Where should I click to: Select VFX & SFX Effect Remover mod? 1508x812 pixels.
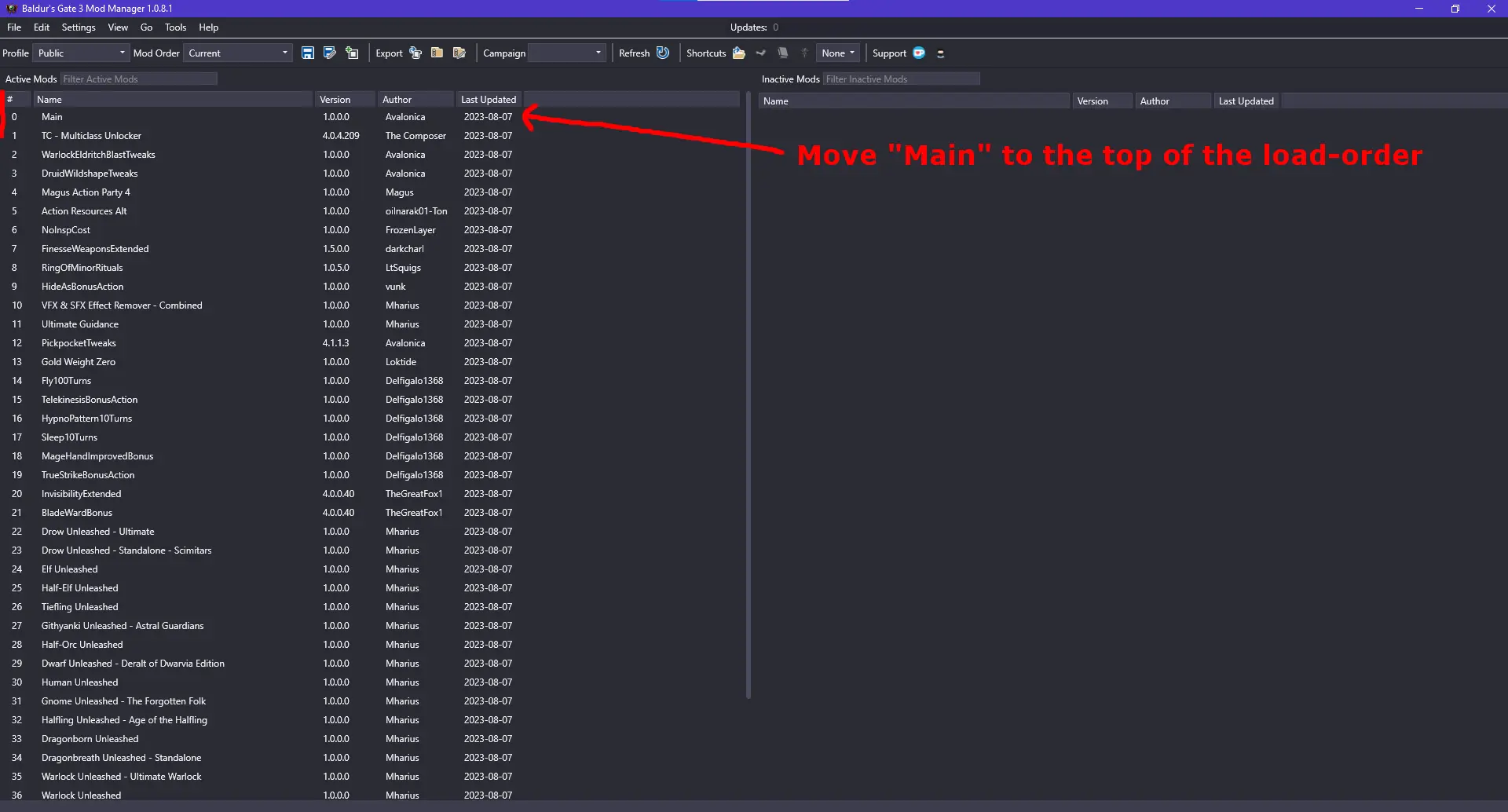[x=369, y=305]
